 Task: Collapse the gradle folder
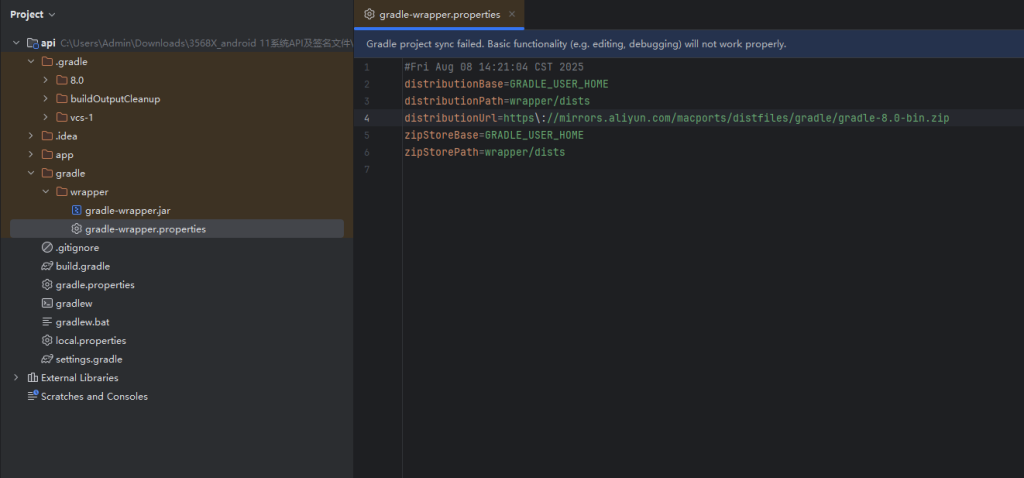[x=31, y=173]
